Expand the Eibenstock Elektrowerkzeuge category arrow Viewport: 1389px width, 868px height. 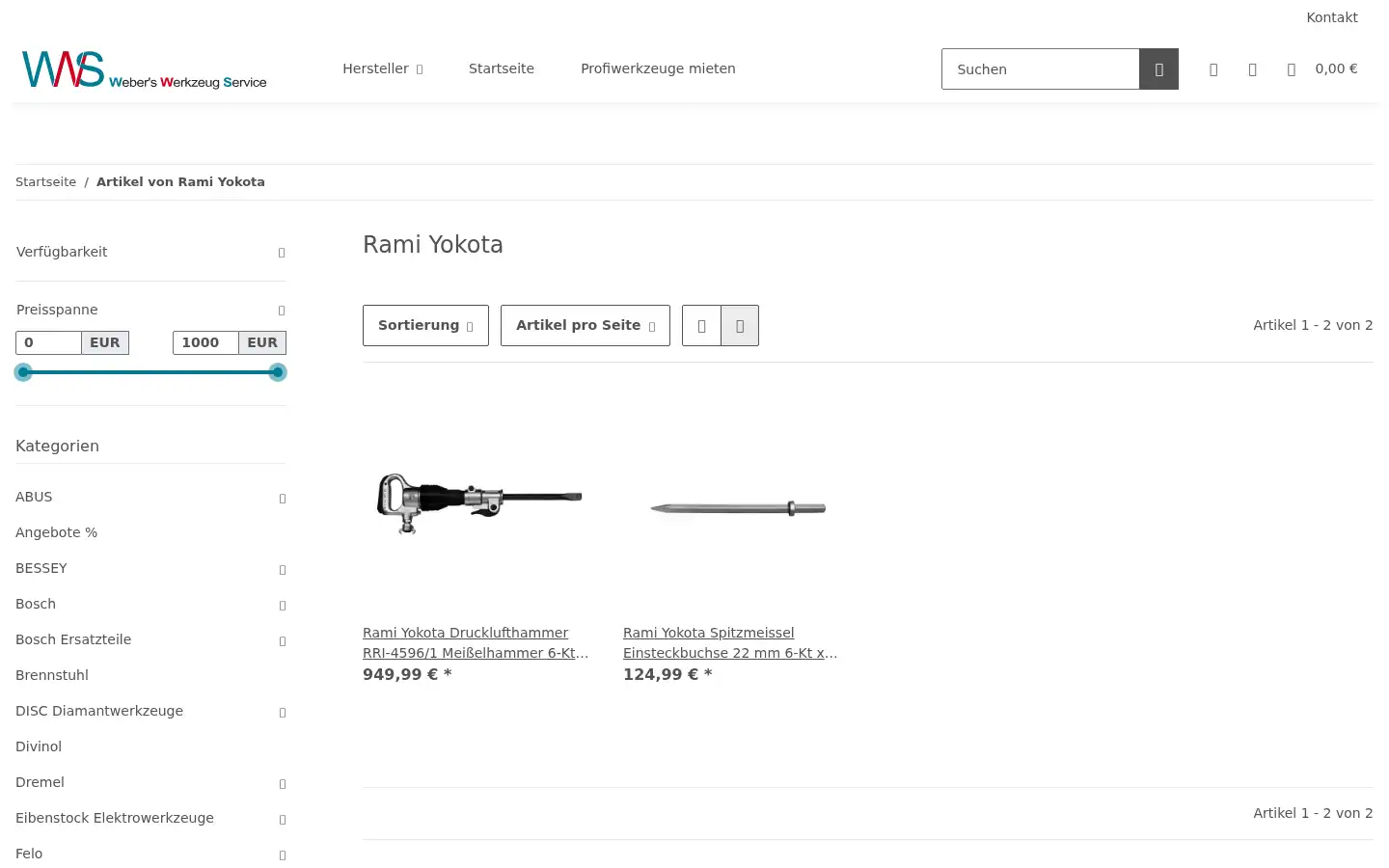click(283, 820)
